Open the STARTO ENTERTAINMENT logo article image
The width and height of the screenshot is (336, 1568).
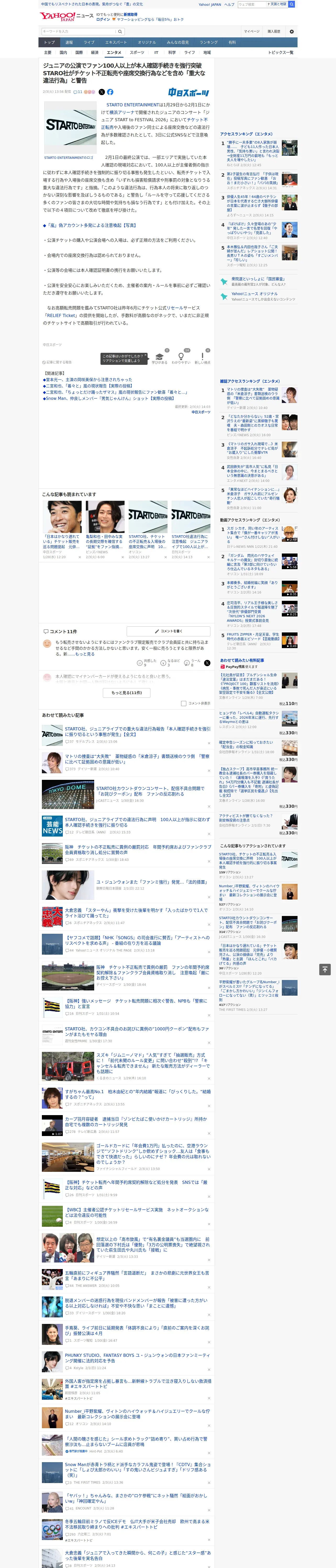[x=70, y=128]
